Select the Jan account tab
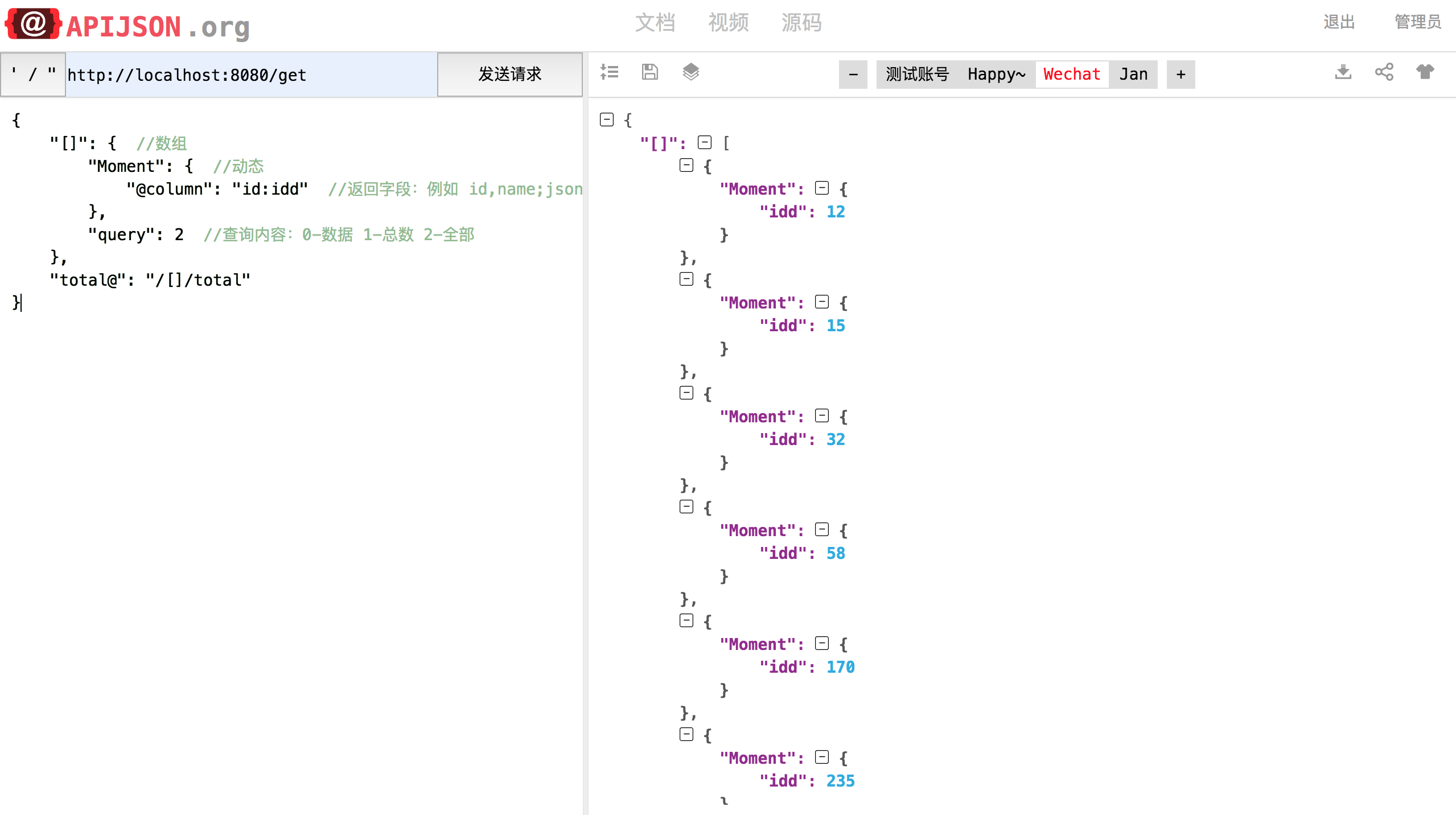1456x815 pixels. (1133, 75)
